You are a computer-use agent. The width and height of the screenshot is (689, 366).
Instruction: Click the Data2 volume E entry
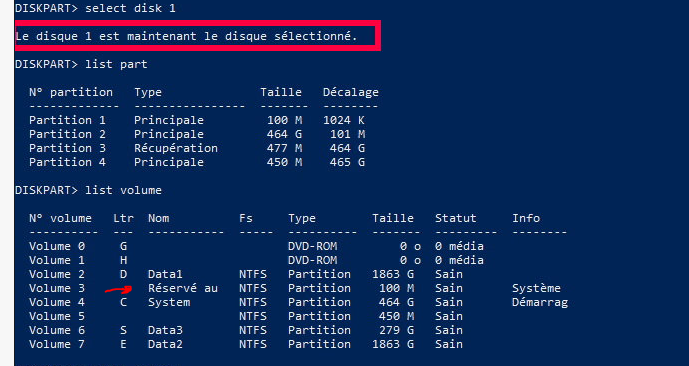click(246, 344)
